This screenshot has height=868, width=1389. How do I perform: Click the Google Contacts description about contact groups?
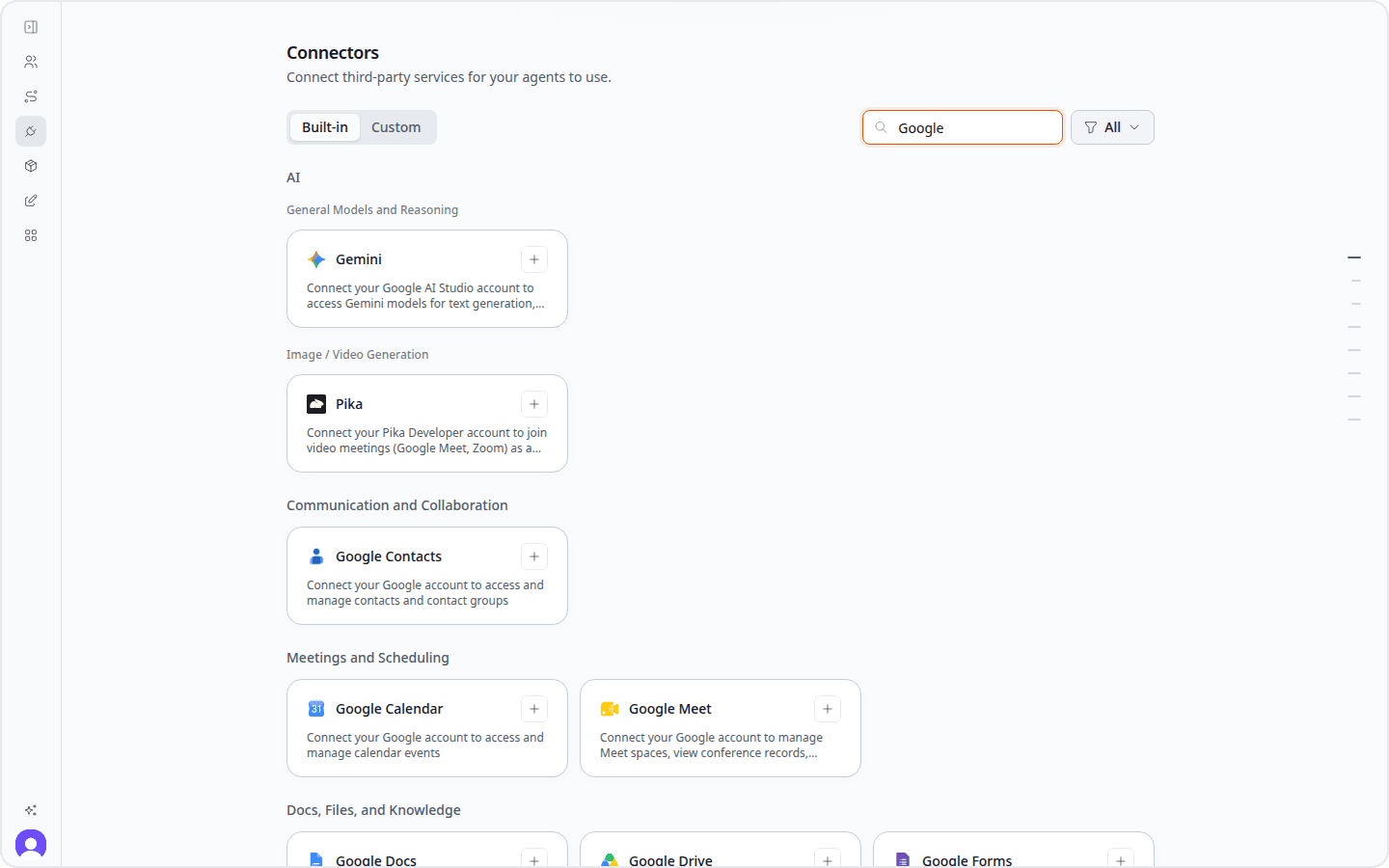click(x=425, y=593)
